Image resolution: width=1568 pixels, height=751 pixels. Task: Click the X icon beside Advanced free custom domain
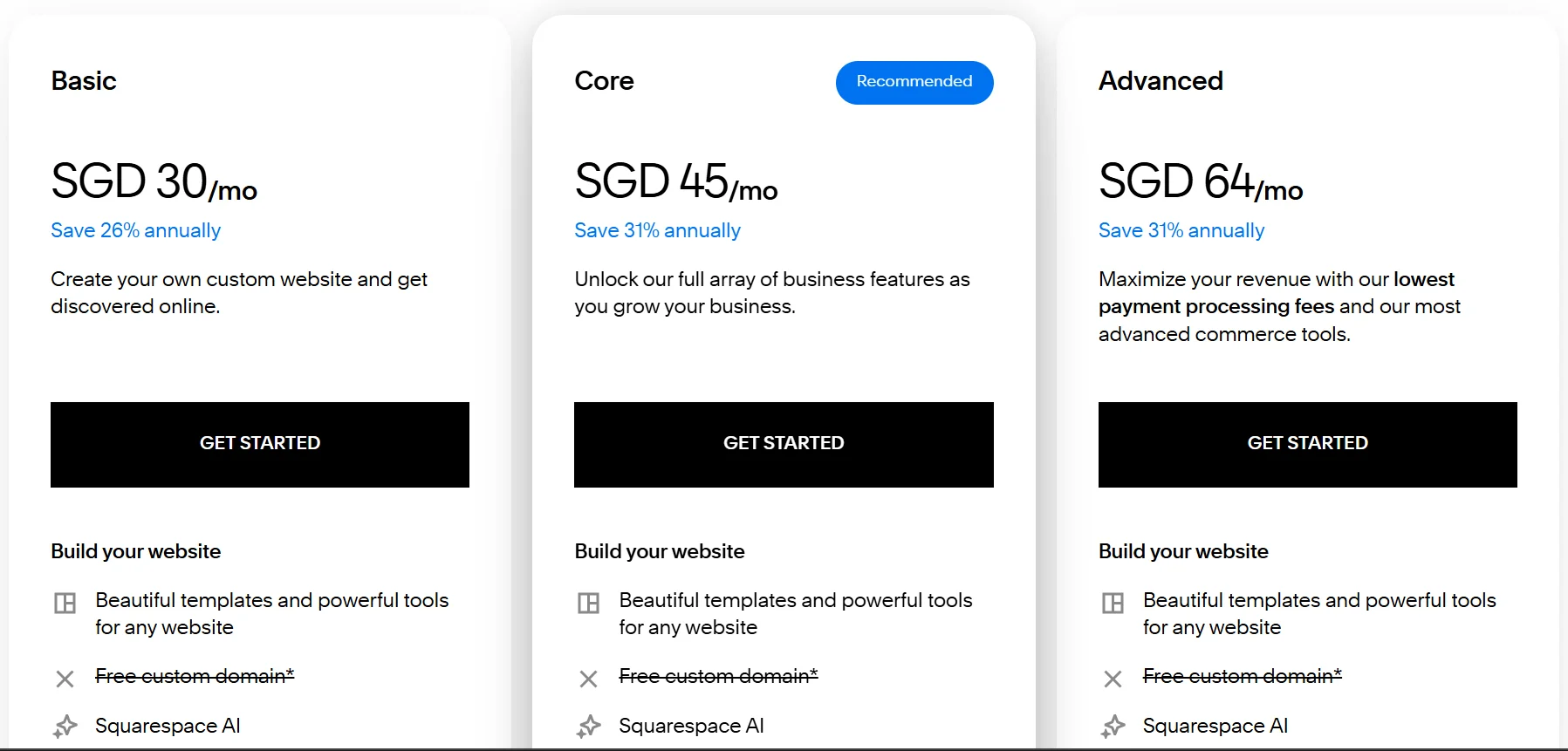(1113, 679)
